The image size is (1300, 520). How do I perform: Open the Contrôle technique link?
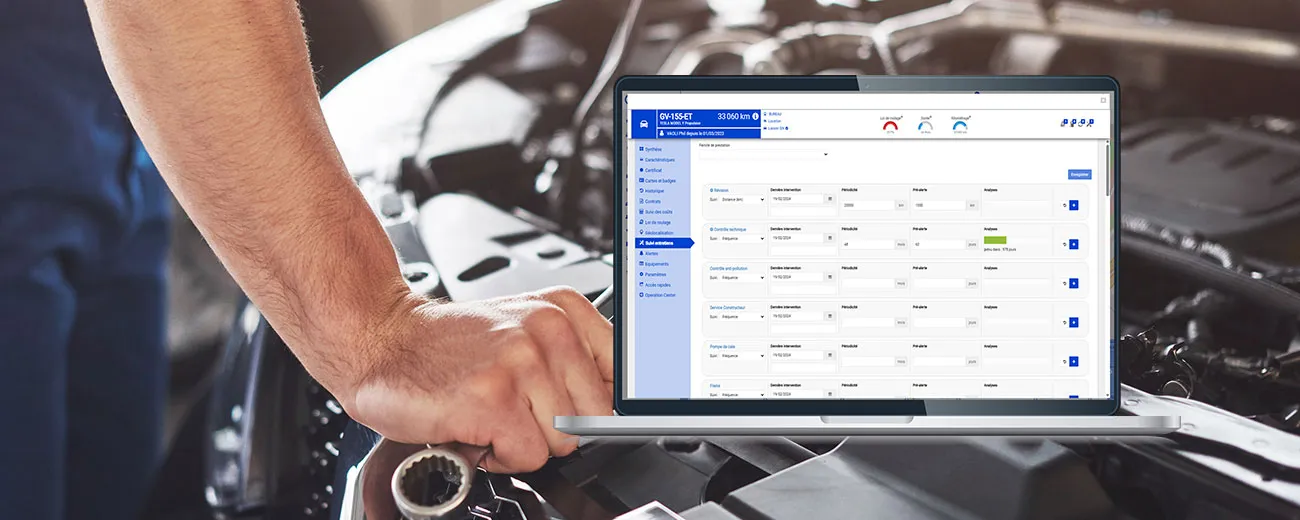click(x=728, y=229)
